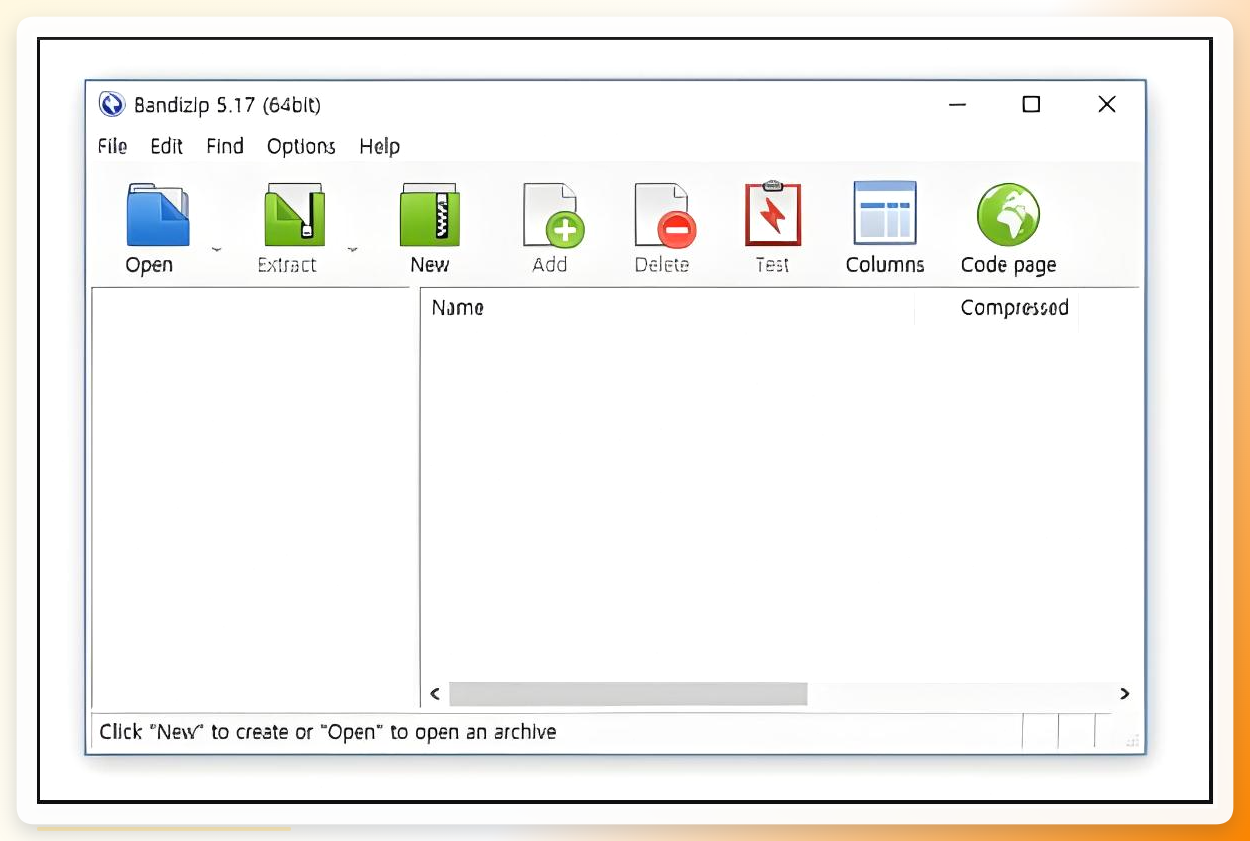This screenshot has height=841, width=1250.
Task: Click the Extract toolbar icon
Action: point(293,214)
